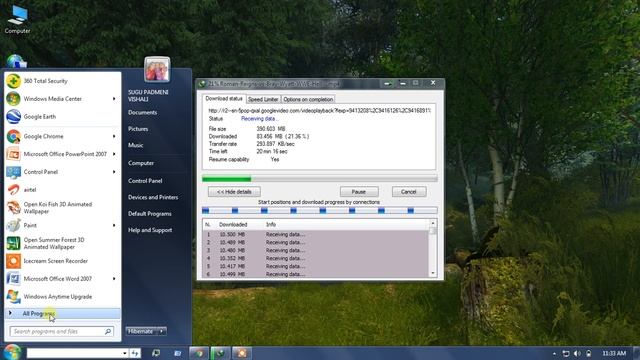Show hidden tray icons arrow
Viewport: 640px width, 360px height.
[x=554, y=353]
